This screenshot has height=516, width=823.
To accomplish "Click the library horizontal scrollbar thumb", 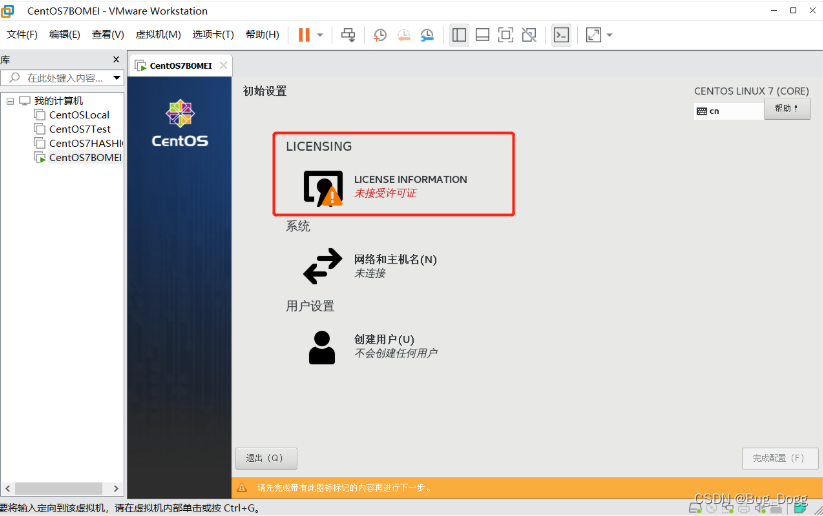I will click(58, 488).
